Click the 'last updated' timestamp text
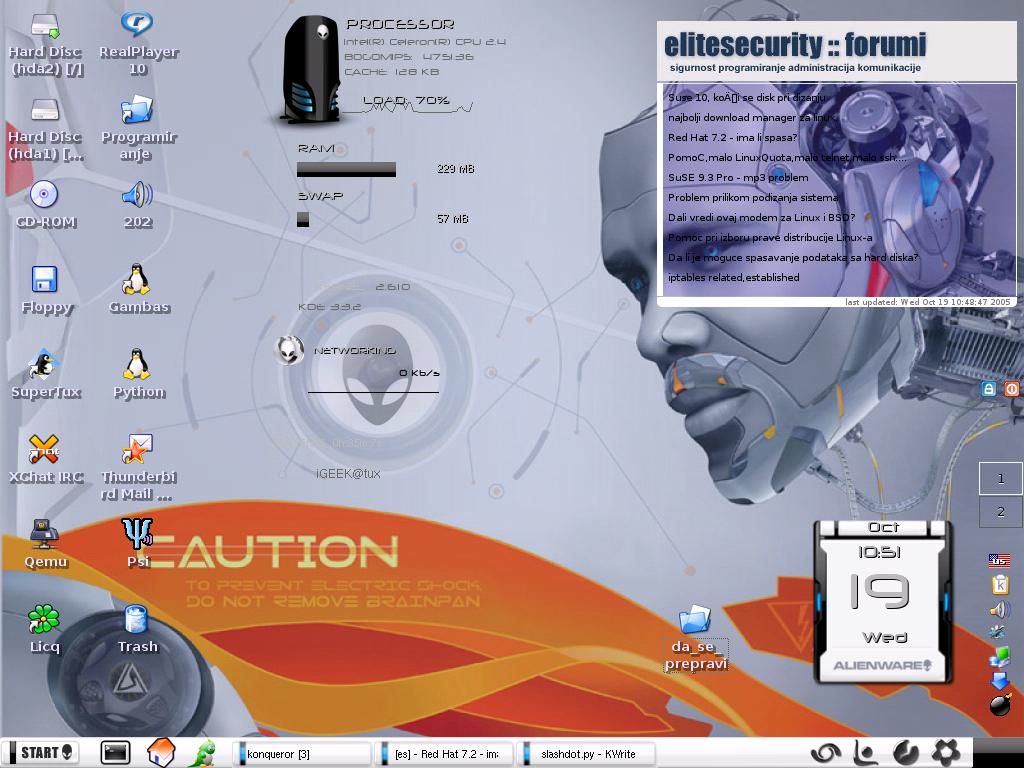 (927, 302)
